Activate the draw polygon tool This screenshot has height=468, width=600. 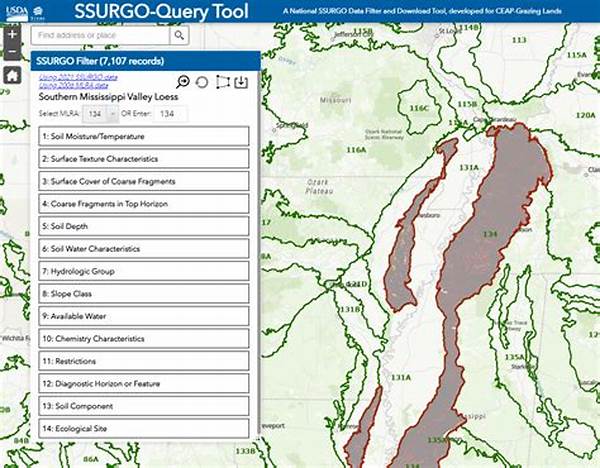[x=223, y=82]
